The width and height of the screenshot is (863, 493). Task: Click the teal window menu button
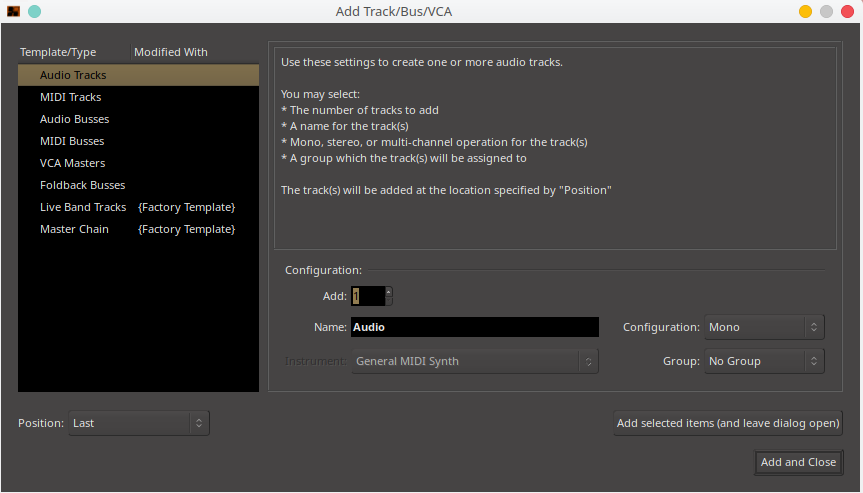[34, 12]
